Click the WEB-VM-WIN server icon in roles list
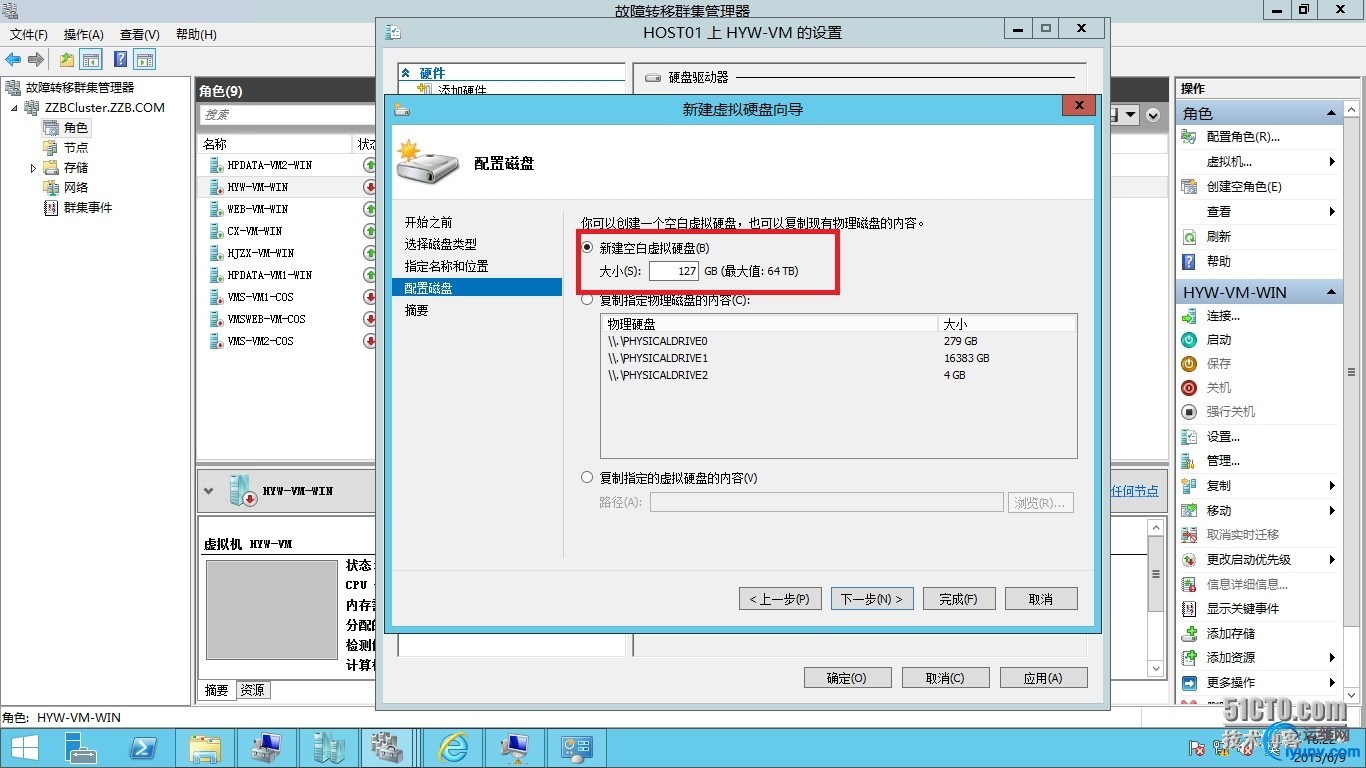This screenshot has height=768, width=1366. (x=216, y=209)
